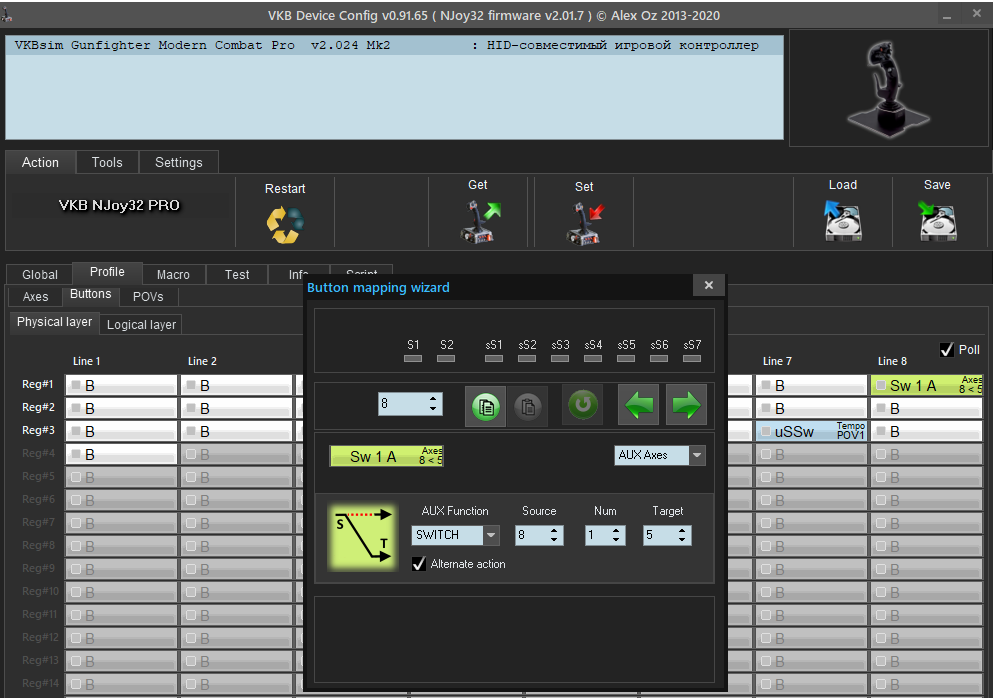This screenshot has height=698, width=993.
Task: Open the Tools tab
Action: tap(107, 162)
